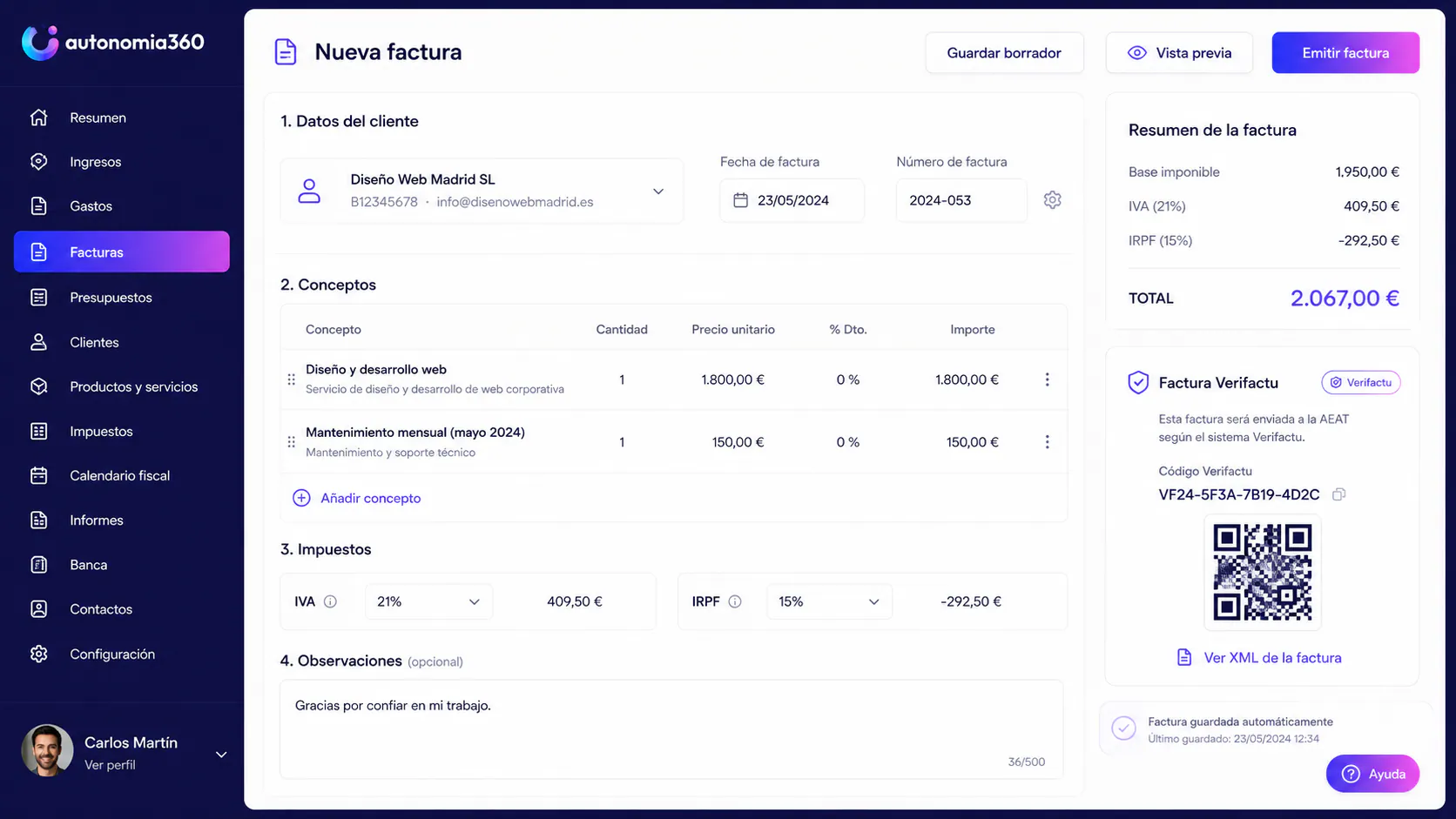Click the invoice number settings gear icon
The width and height of the screenshot is (1456, 819).
(x=1052, y=200)
